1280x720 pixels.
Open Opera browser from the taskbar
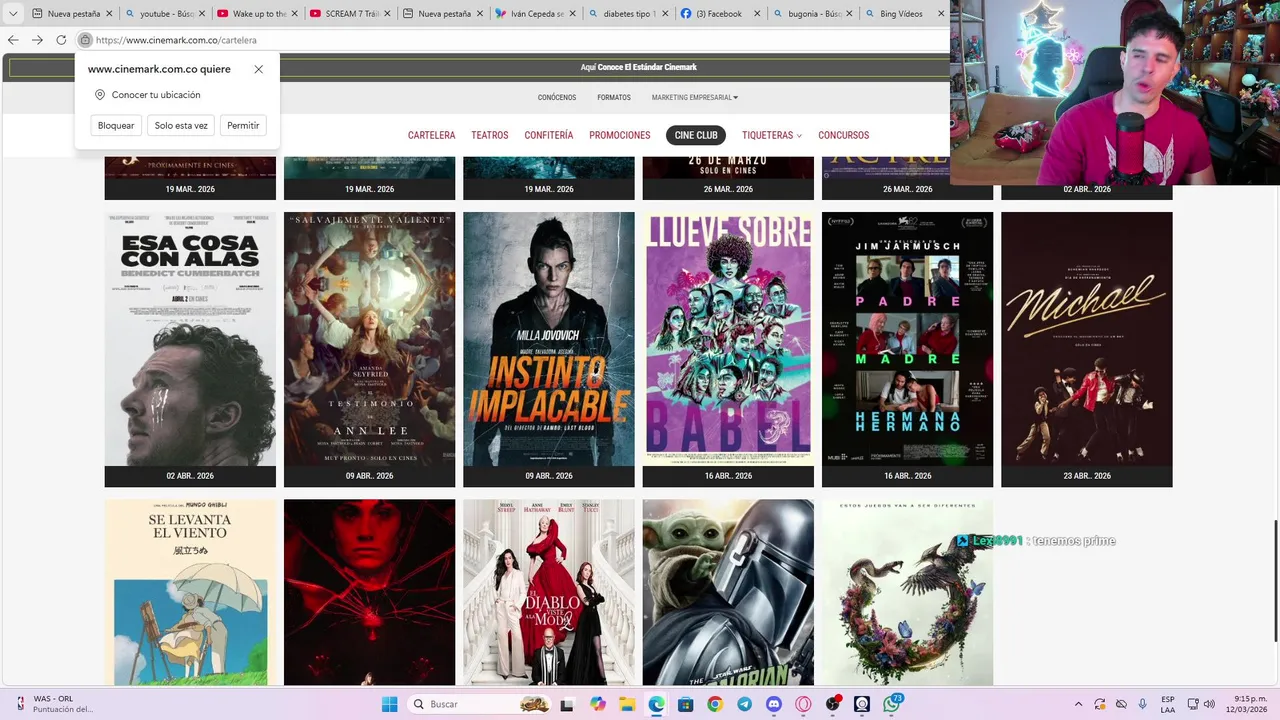coord(803,704)
